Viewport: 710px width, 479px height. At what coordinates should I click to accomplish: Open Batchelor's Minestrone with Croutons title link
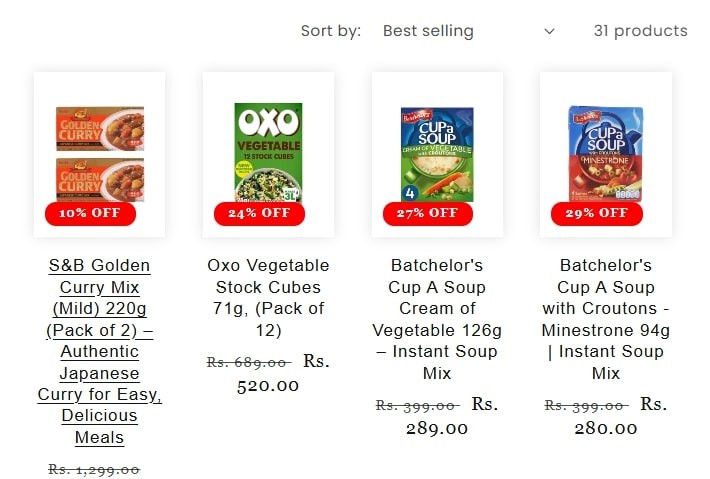tap(606, 319)
